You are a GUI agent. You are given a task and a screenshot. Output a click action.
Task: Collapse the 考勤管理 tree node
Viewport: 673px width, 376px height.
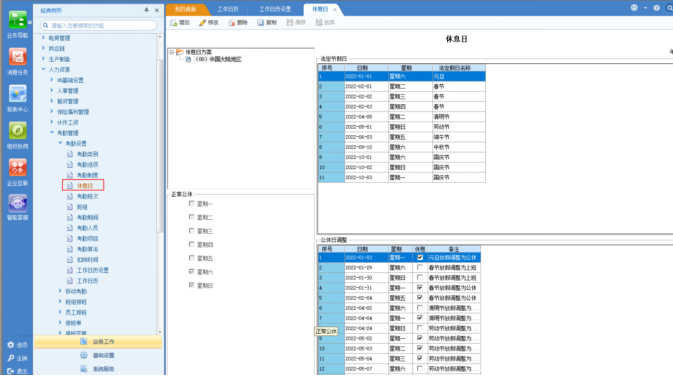[x=52, y=133]
